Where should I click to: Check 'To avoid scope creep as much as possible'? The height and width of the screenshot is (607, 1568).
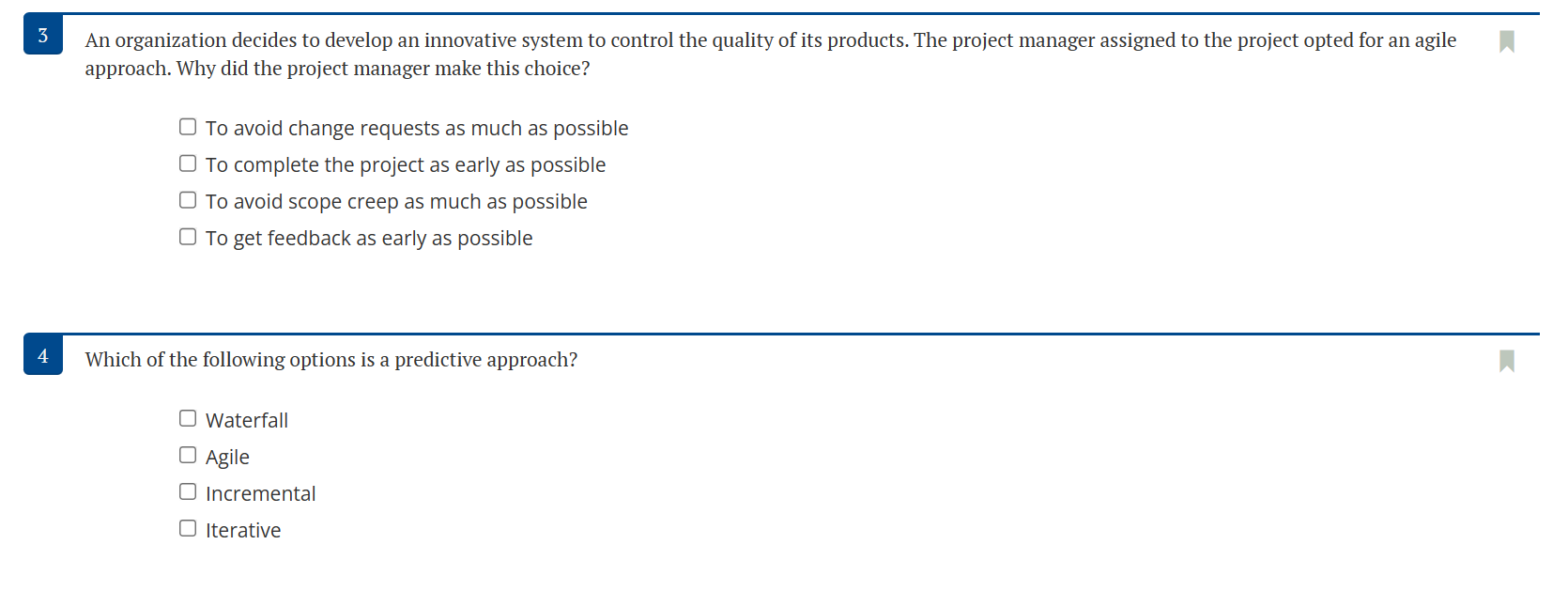coord(188,199)
